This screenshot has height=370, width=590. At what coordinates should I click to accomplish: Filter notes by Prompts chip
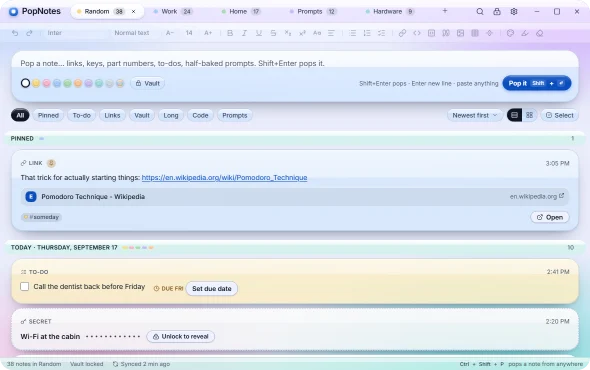coord(234,115)
